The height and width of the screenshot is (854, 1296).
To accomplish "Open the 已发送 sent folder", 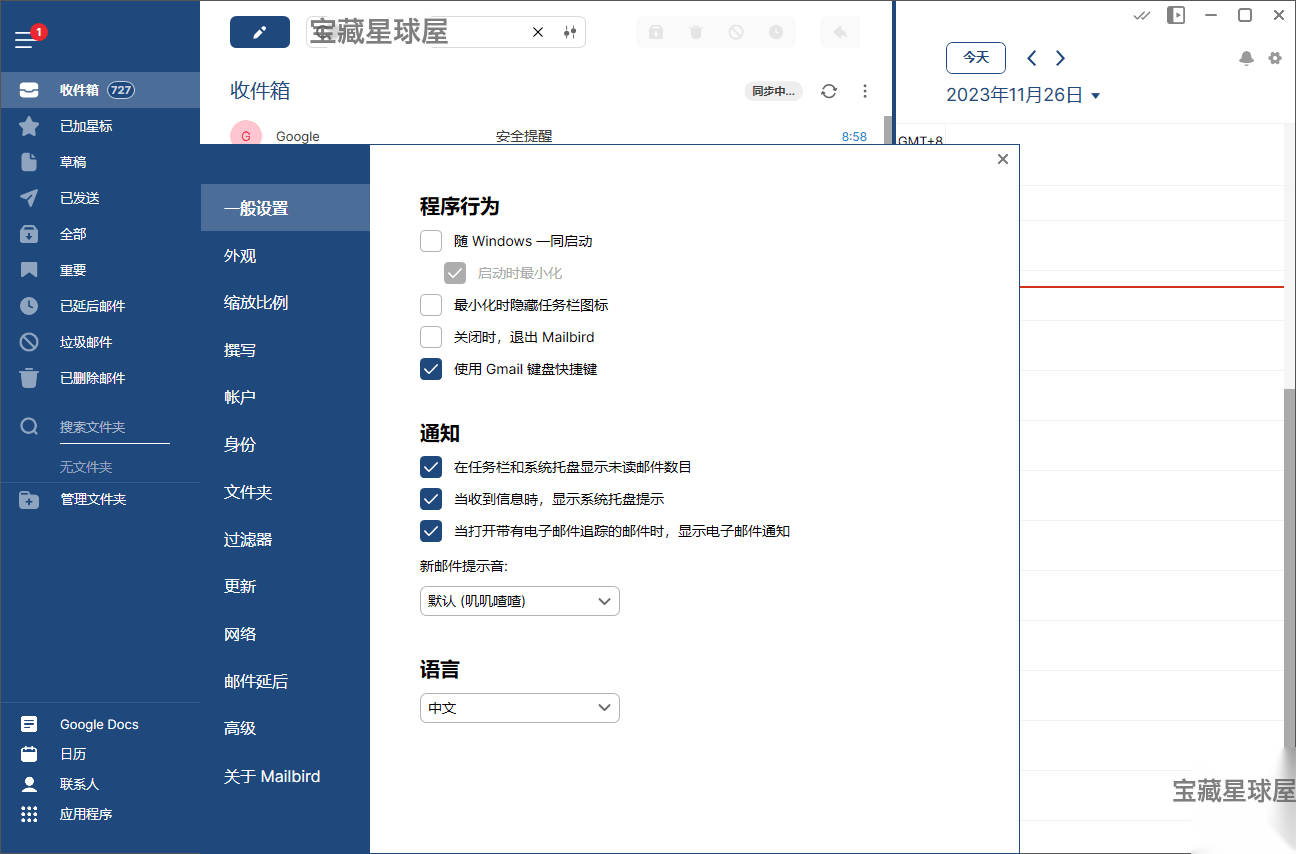I will [100, 198].
